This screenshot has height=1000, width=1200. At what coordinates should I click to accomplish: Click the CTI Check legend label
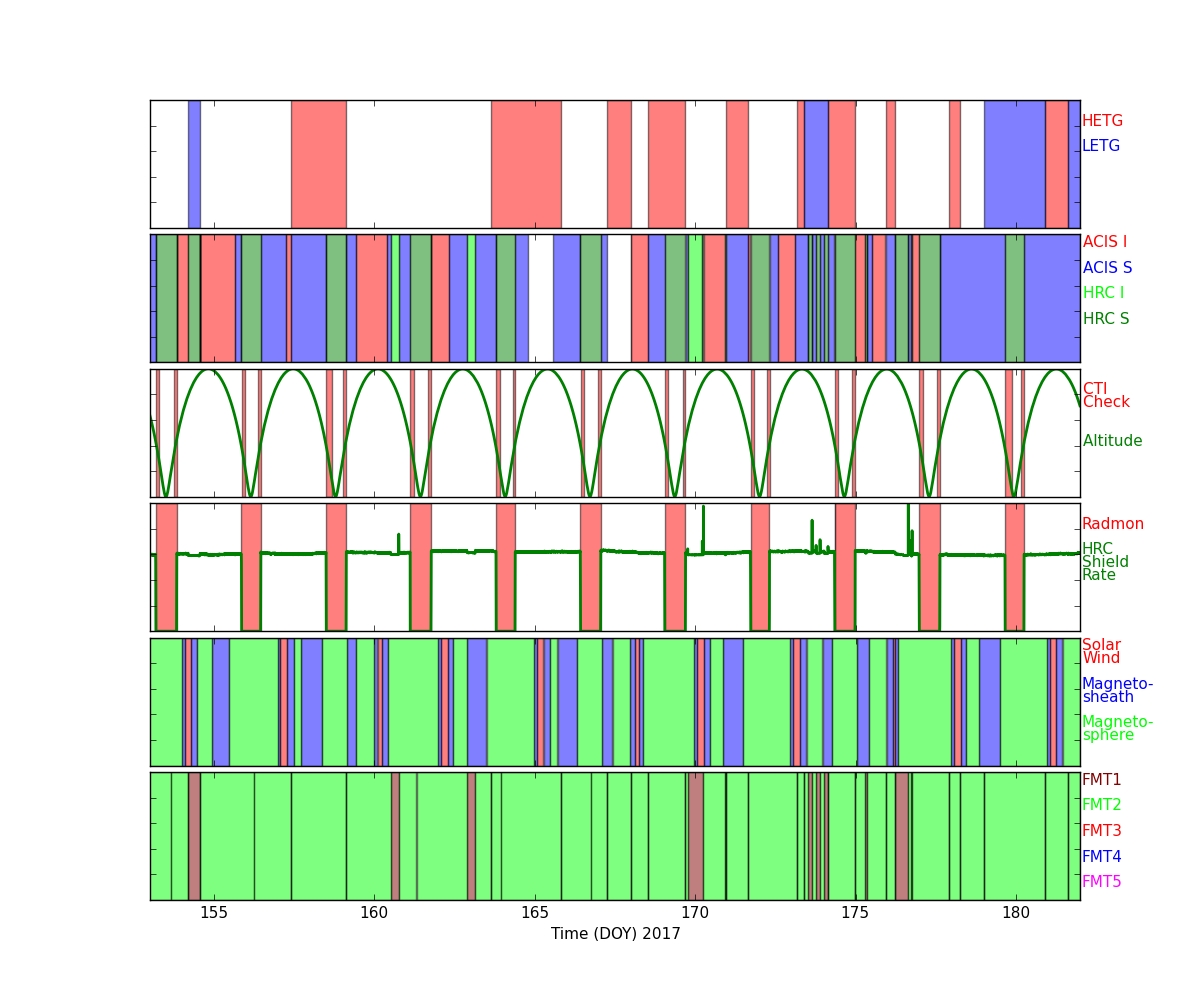point(1106,396)
